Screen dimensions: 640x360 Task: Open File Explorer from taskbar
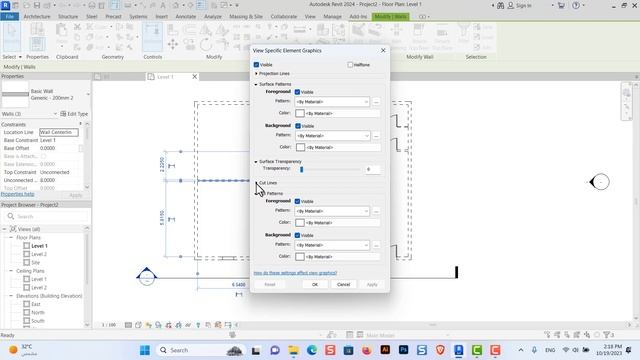pyautogui.click(x=293, y=350)
